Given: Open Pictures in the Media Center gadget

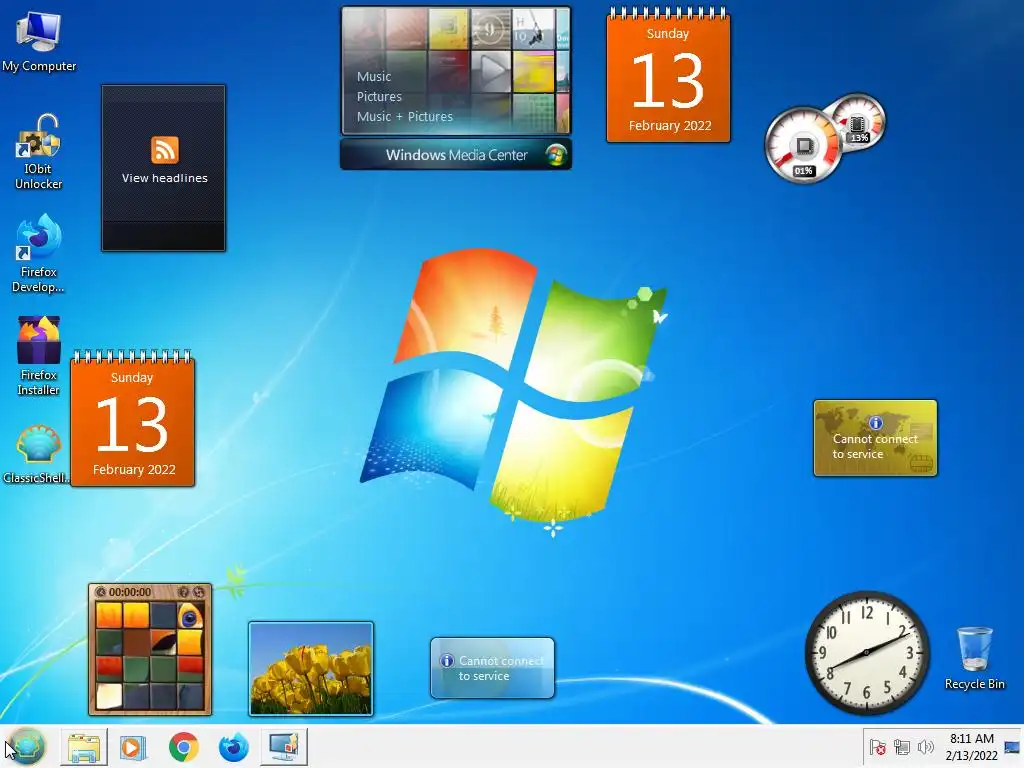Looking at the screenshot, I should (379, 97).
